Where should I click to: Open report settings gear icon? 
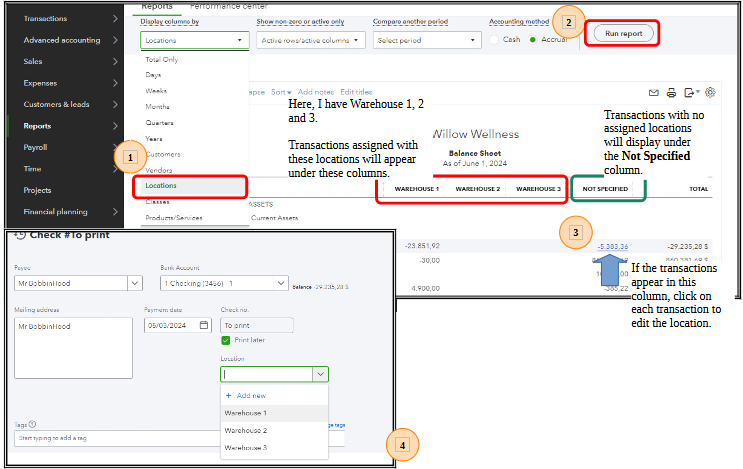coord(710,92)
